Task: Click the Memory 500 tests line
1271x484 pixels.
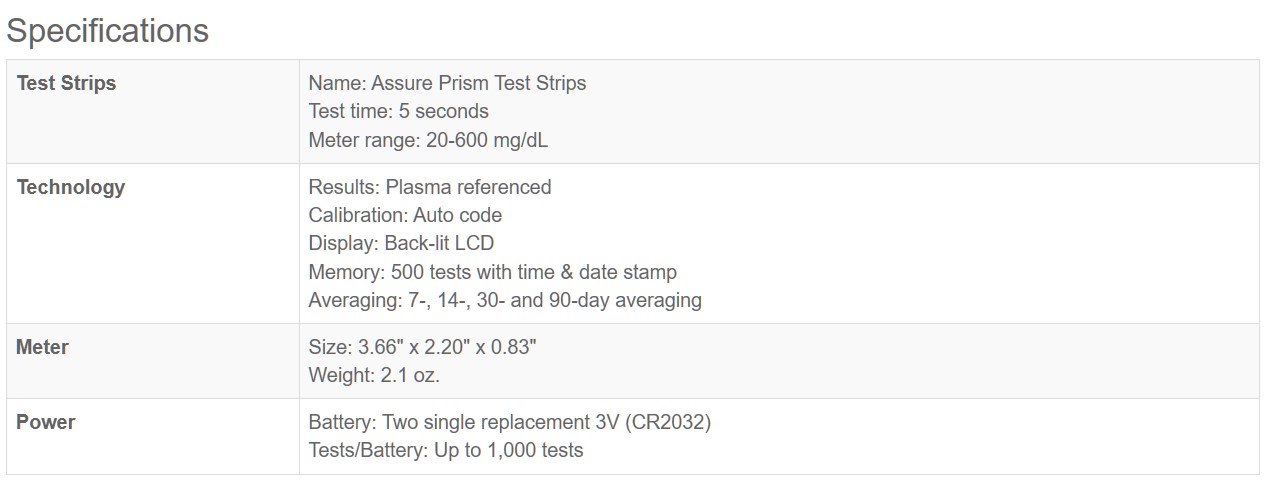Action: coord(492,272)
